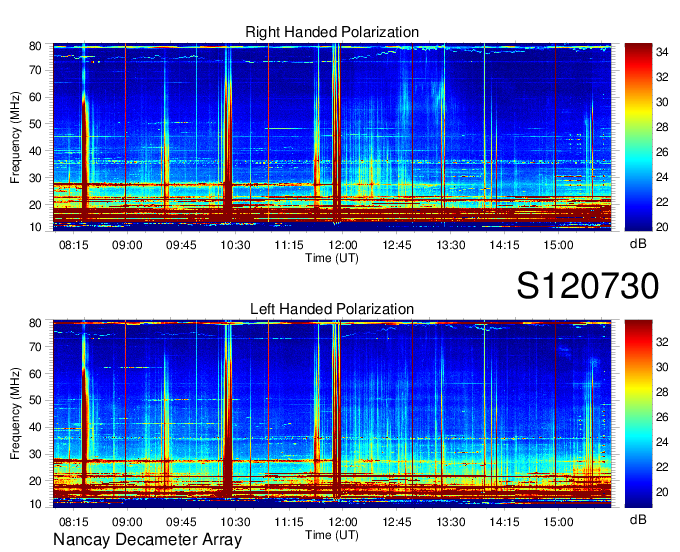Click the 30 MHz tick on Right Handed plot
The height and width of the screenshot is (552, 680).
pyautogui.click(x=35, y=178)
